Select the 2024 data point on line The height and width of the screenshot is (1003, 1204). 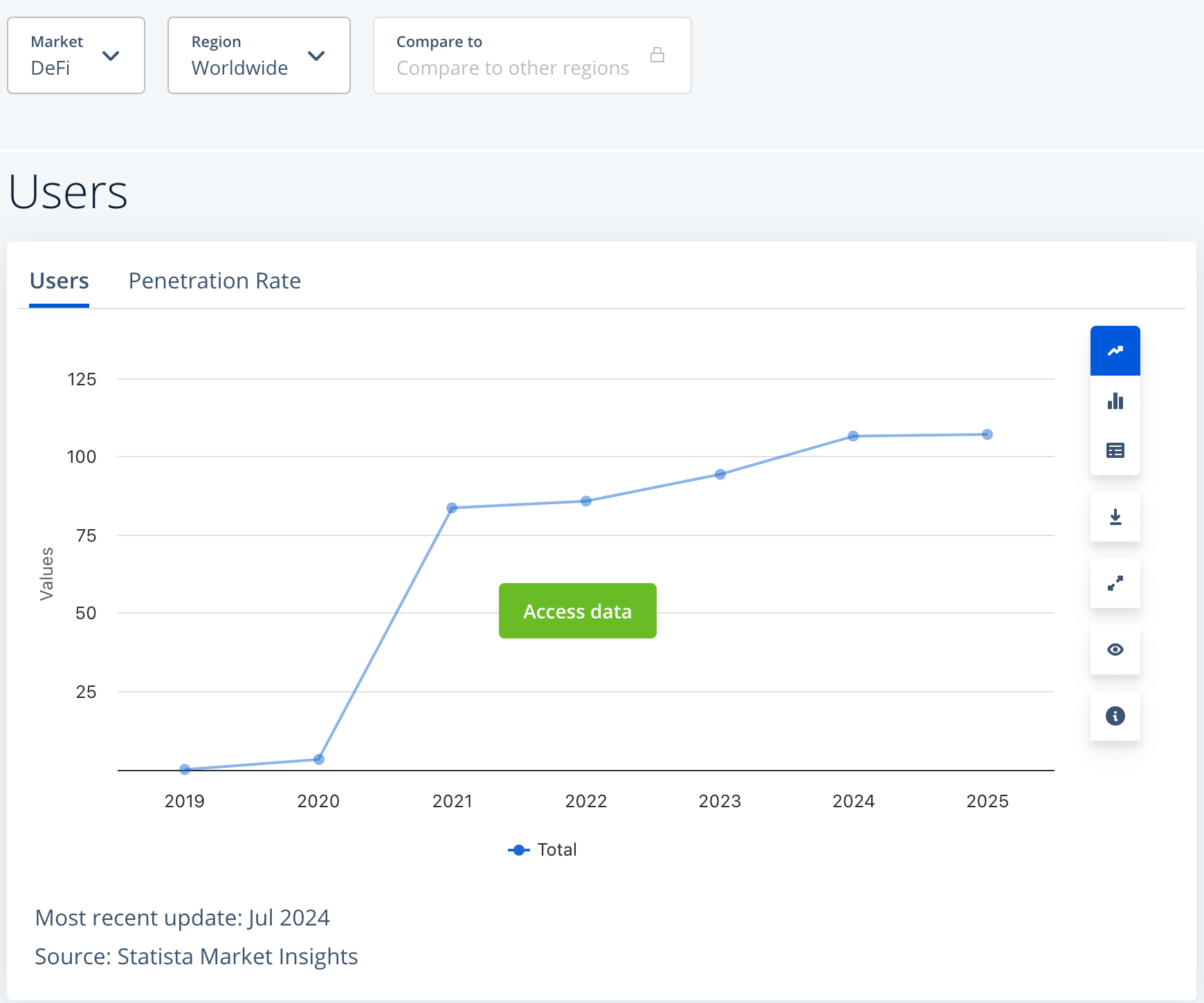coord(853,436)
